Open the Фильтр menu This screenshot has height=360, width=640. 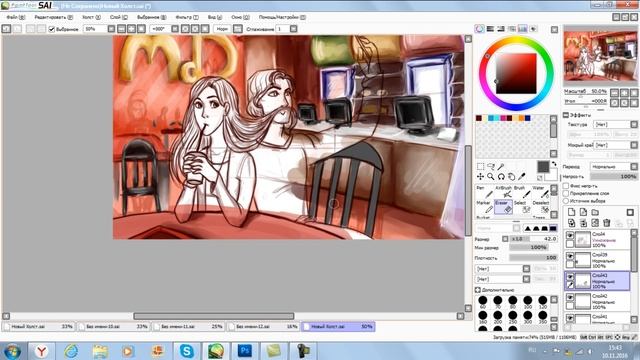click(x=187, y=17)
